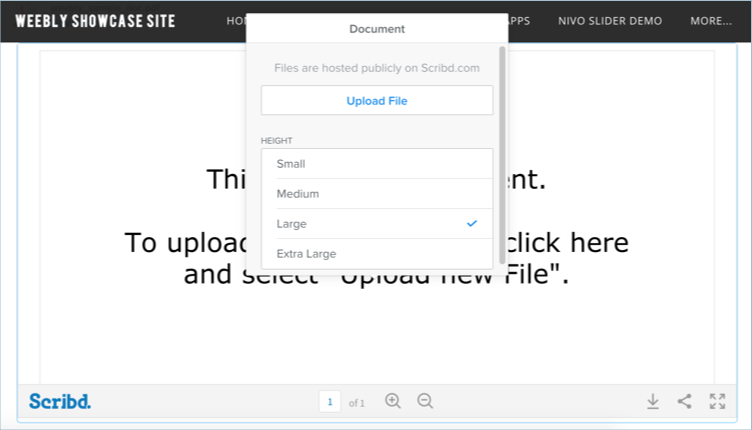Zoom out on the Scribd document

tap(425, 401)
